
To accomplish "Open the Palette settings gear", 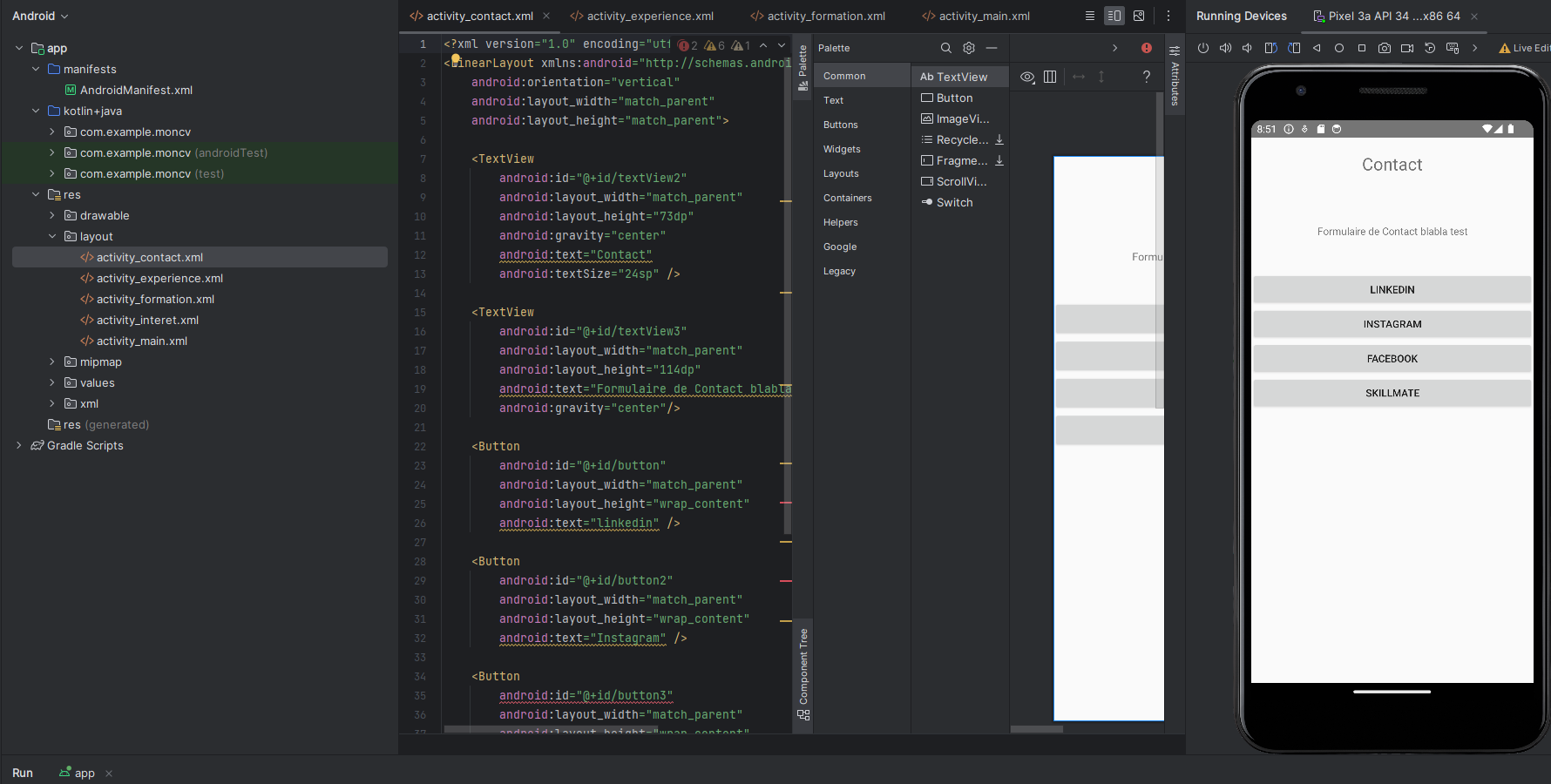I will click(x=969, y=49).
